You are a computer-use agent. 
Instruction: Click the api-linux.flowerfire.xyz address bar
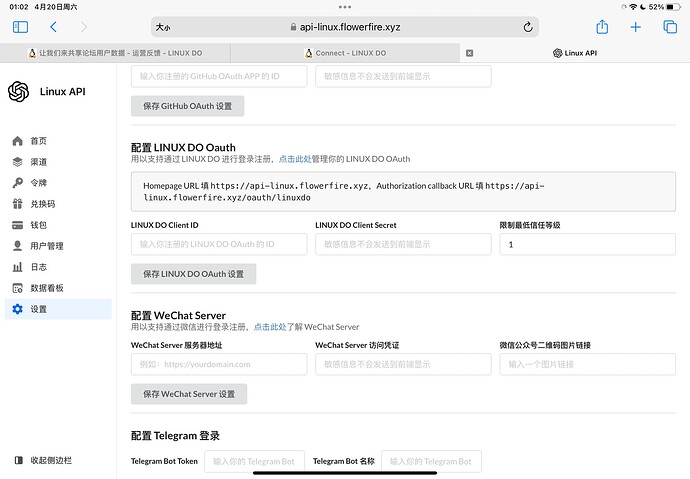pyautogui.click(x=345, y=27)
